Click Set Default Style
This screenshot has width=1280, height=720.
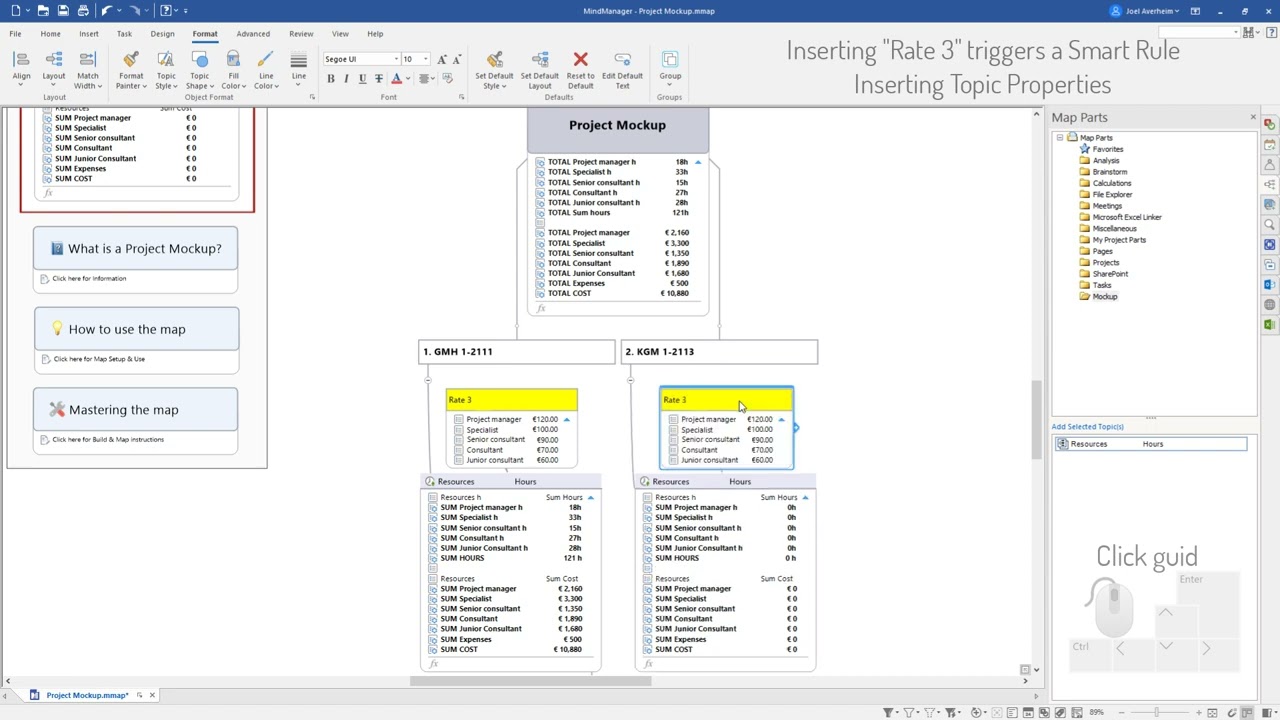coord(494,70)
